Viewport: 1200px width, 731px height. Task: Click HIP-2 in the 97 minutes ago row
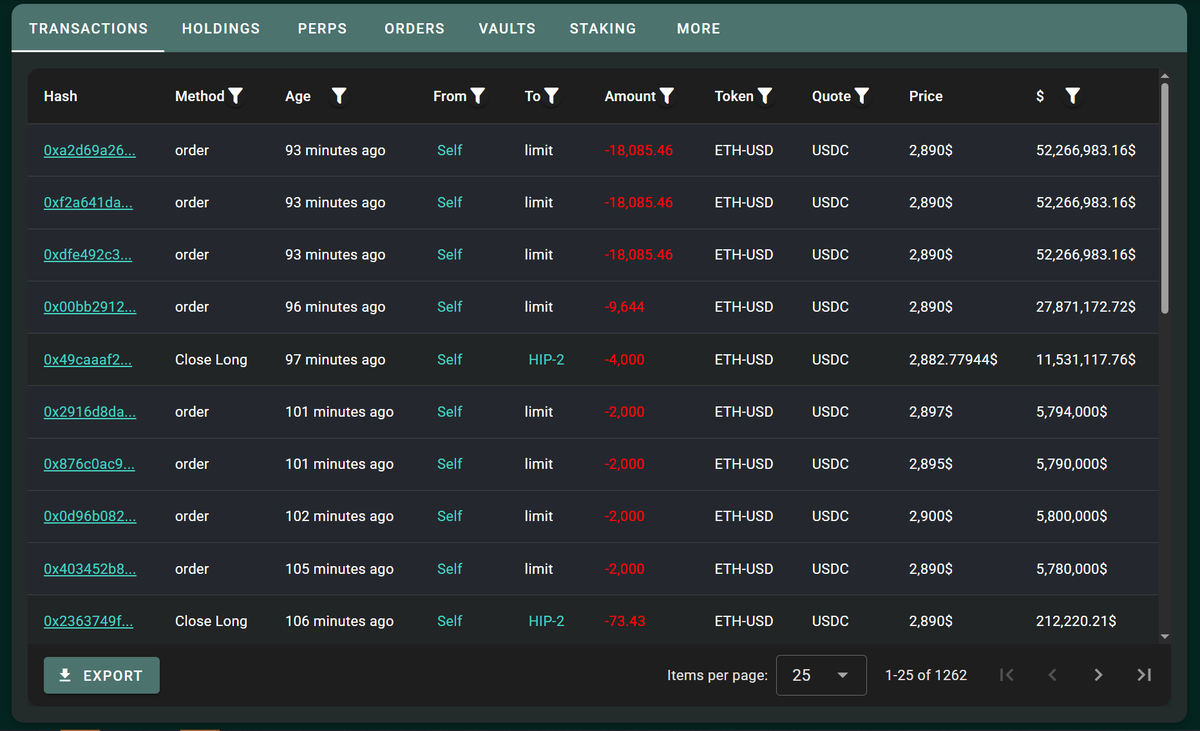coord(546,360)
